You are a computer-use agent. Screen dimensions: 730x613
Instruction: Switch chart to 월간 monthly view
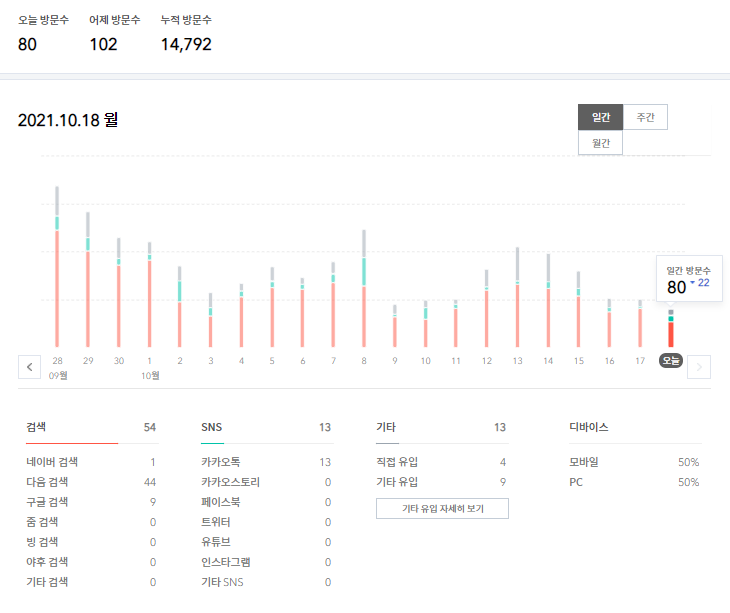[x=601, y=142]
